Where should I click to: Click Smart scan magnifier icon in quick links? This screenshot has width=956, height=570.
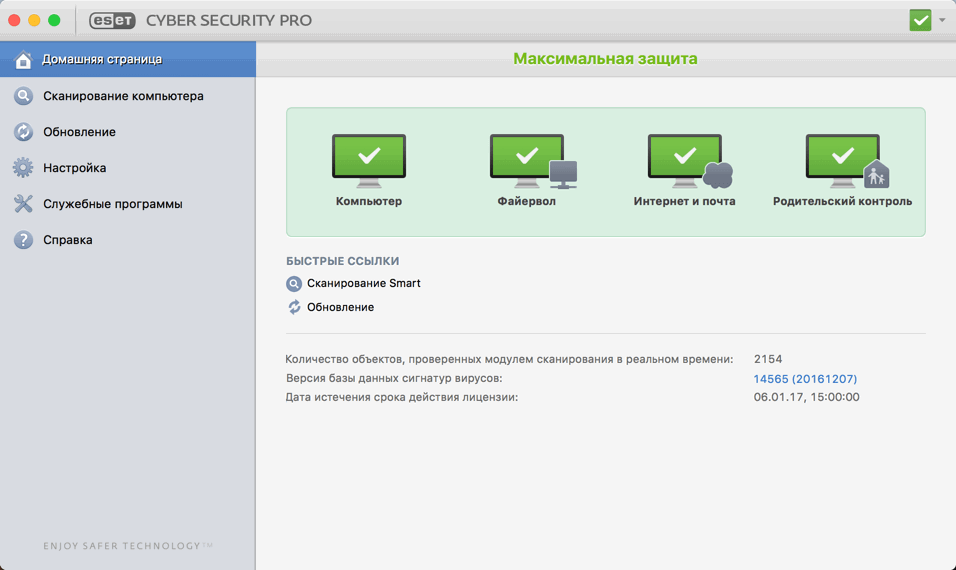tap(294, 283)
